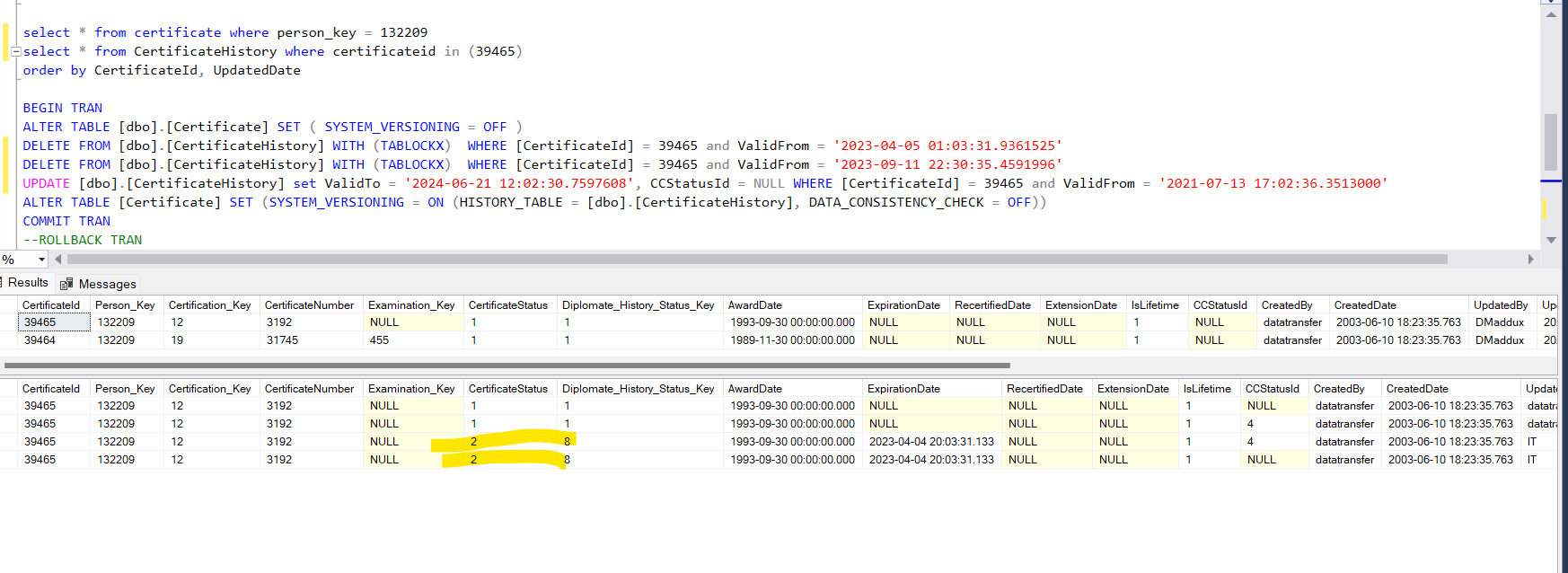
Task: Select the lower grid CertificateId header
Action: [x=54, y=389]
